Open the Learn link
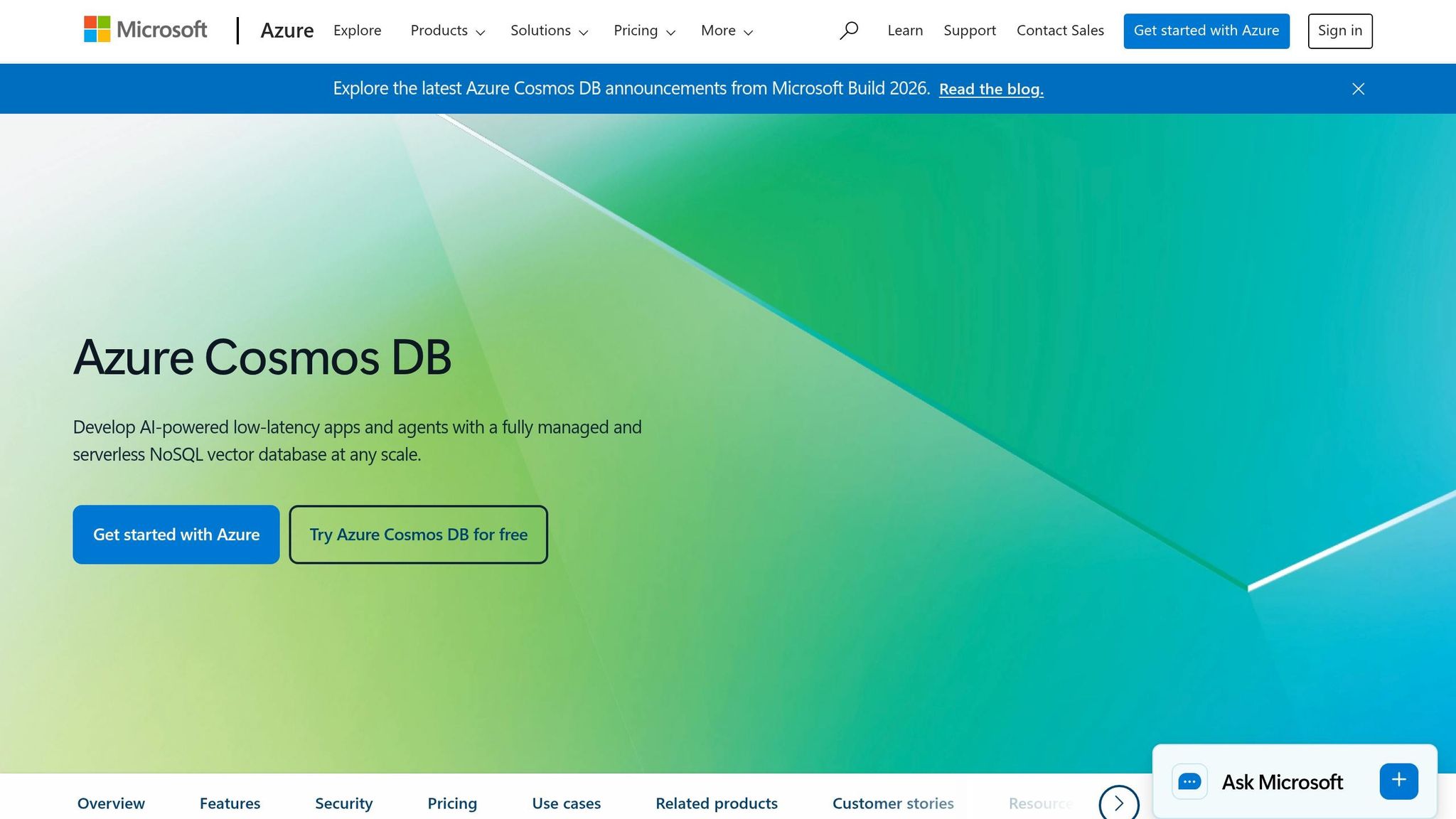 click(905, 31)
